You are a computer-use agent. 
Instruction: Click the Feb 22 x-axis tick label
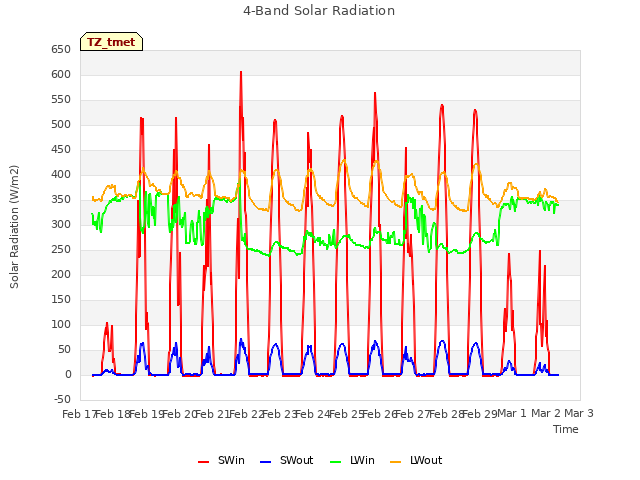point(245,414)
